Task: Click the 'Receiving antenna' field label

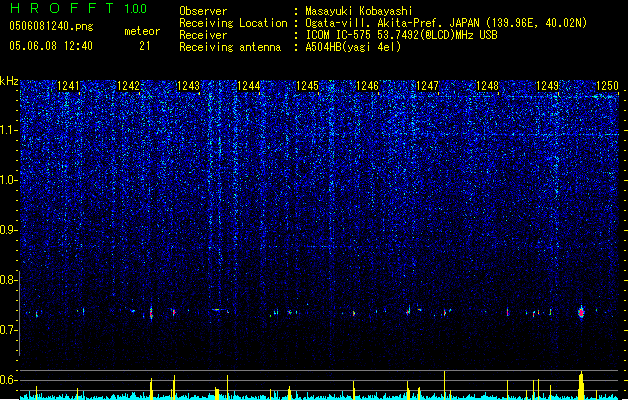Action: coord(230,47)
